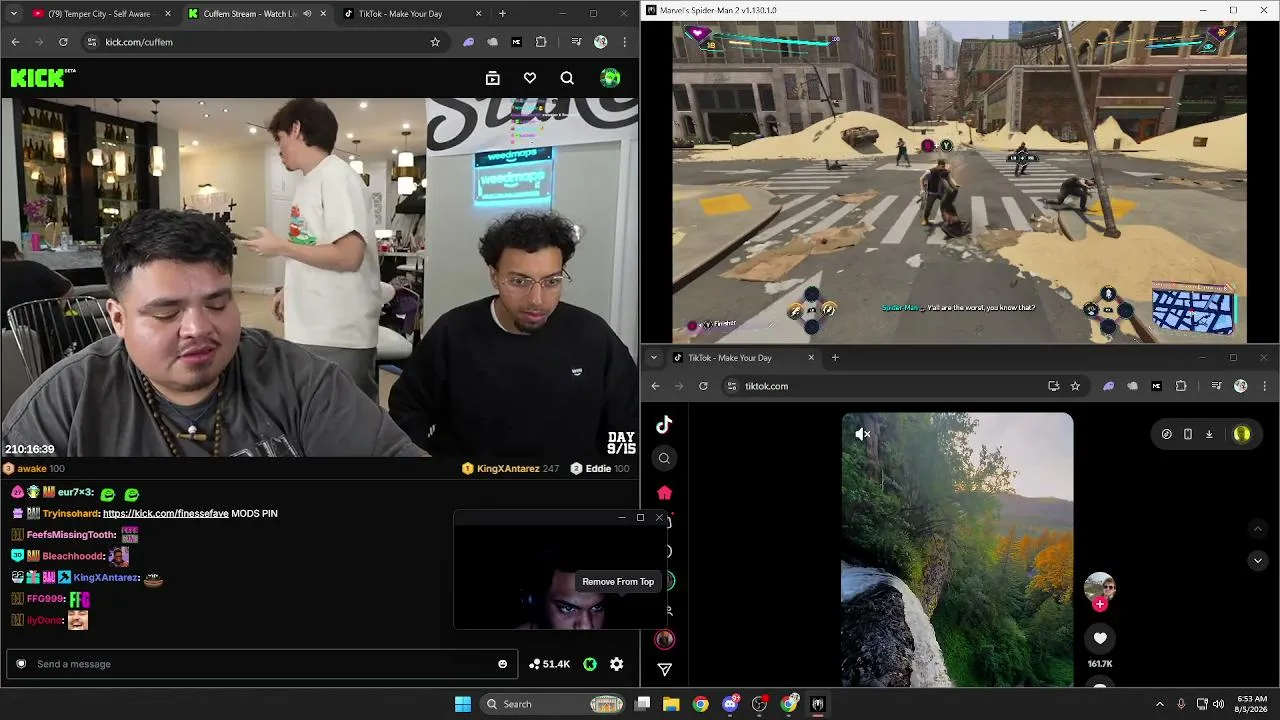
Task: Open the Kick search magnifier icon
Action: tap(567, 78)
